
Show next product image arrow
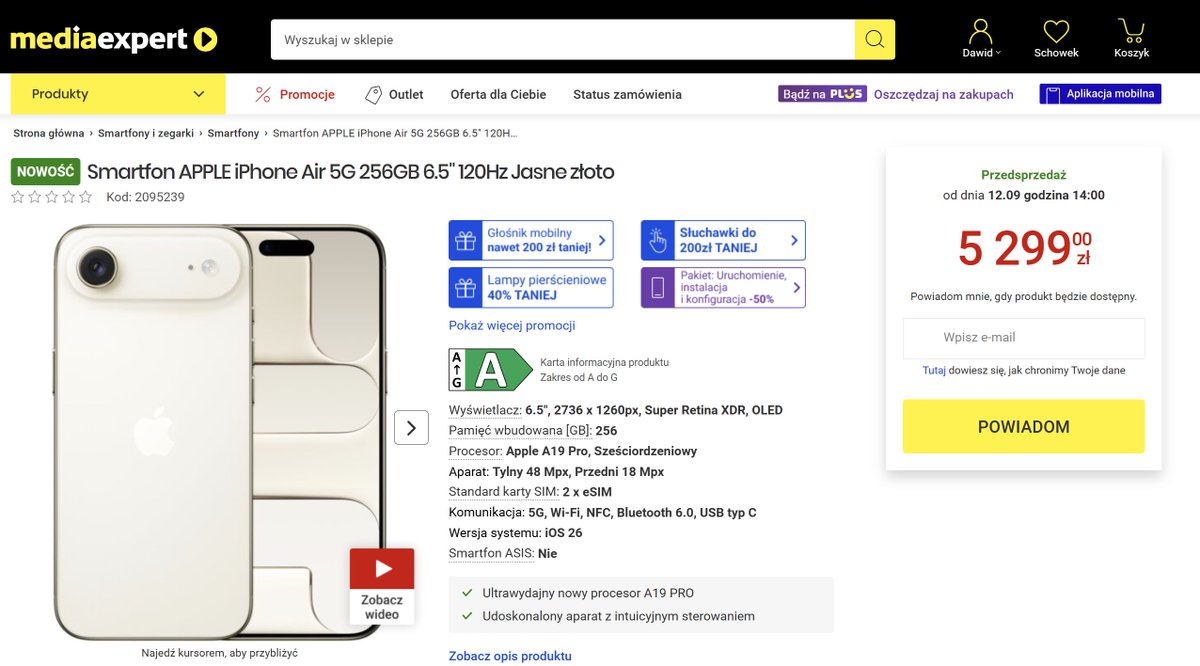[x=411, y=428]
